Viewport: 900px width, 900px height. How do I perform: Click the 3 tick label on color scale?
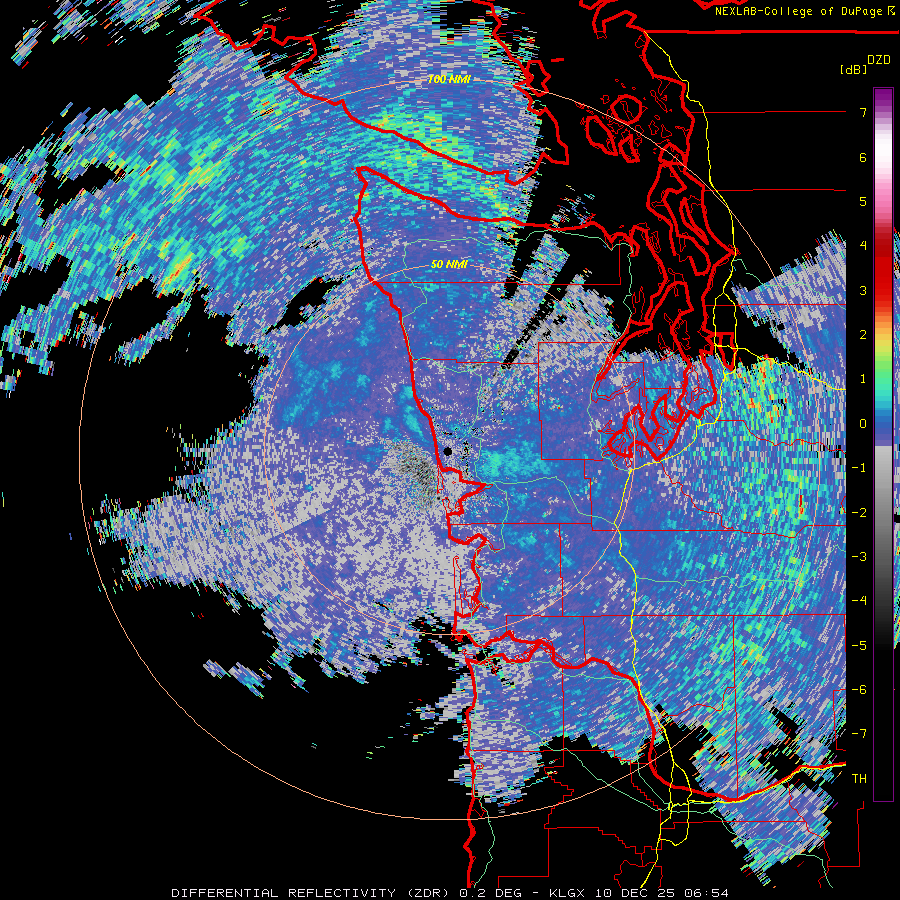point(863,290)
